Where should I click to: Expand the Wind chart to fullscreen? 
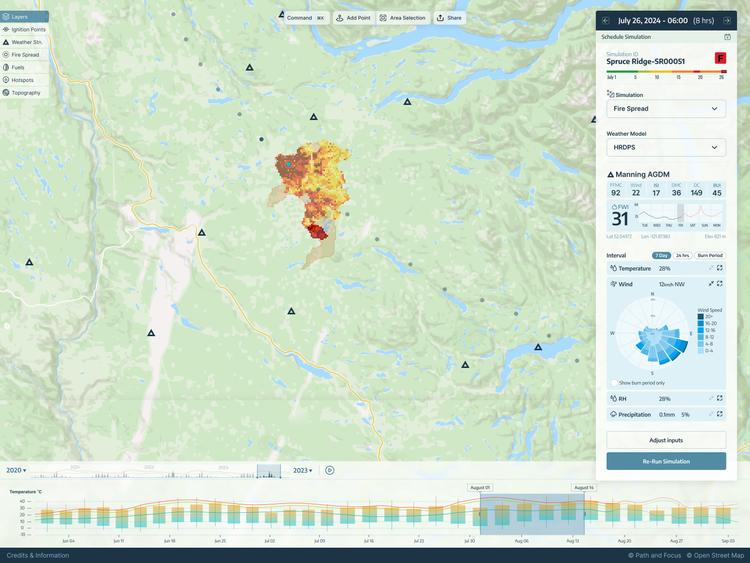(720, 284)
